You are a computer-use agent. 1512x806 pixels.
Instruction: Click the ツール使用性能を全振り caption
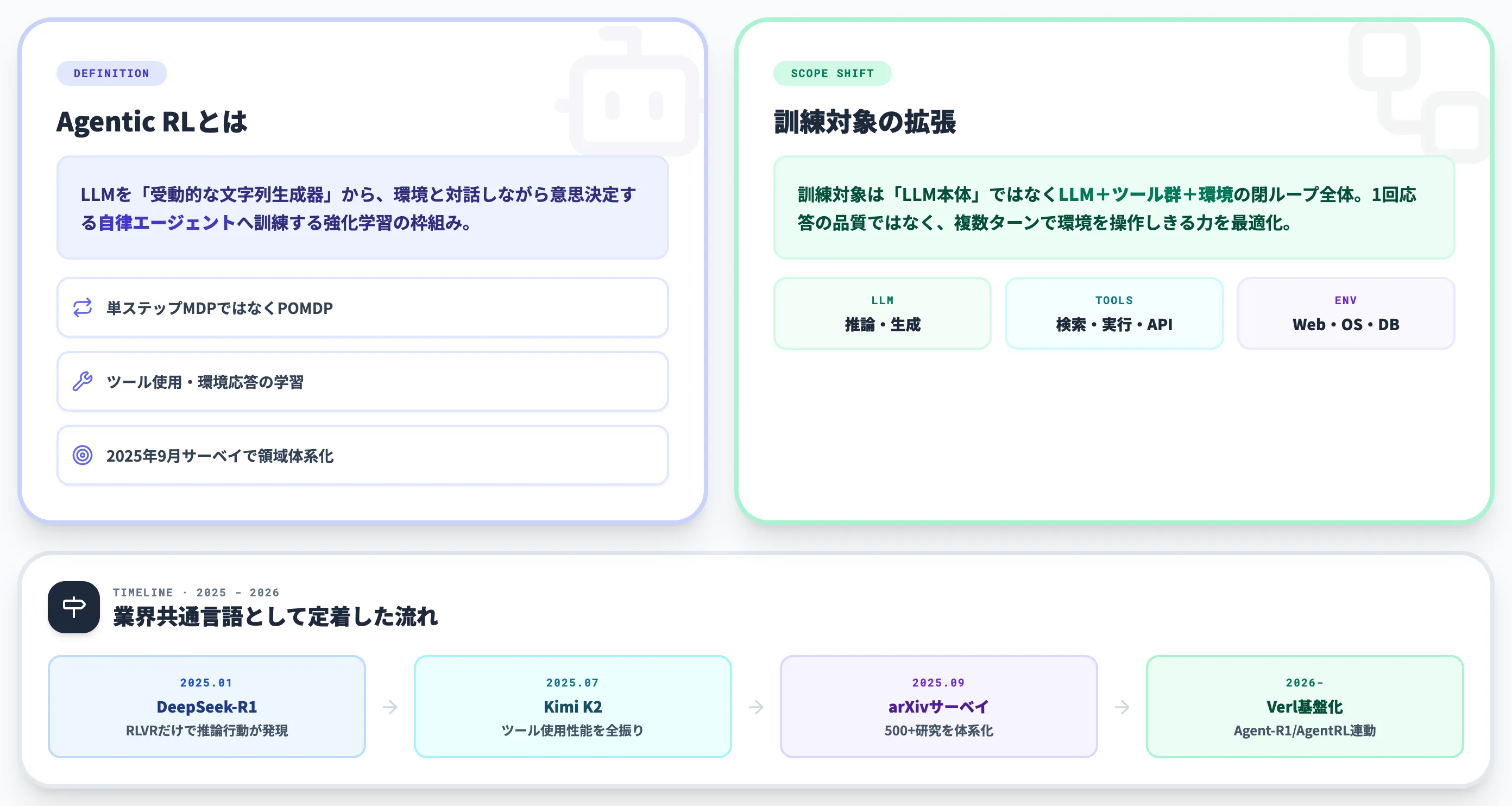tap(573, 731)
